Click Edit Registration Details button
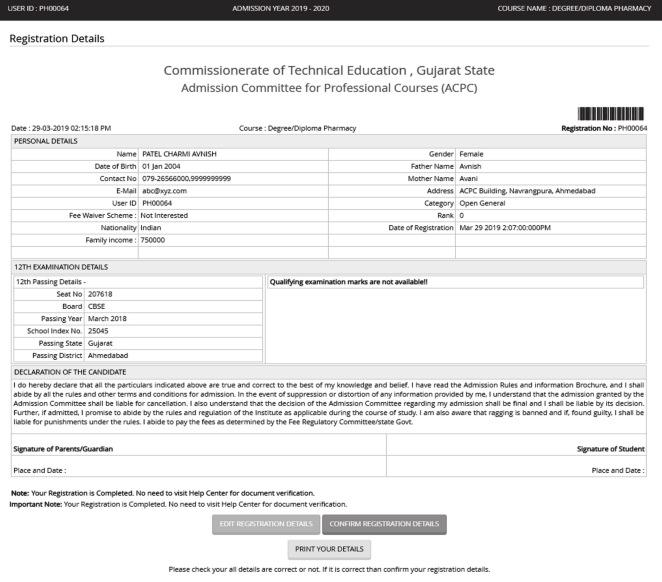Screen dimensions: 662x582 [x=266, y=524]
